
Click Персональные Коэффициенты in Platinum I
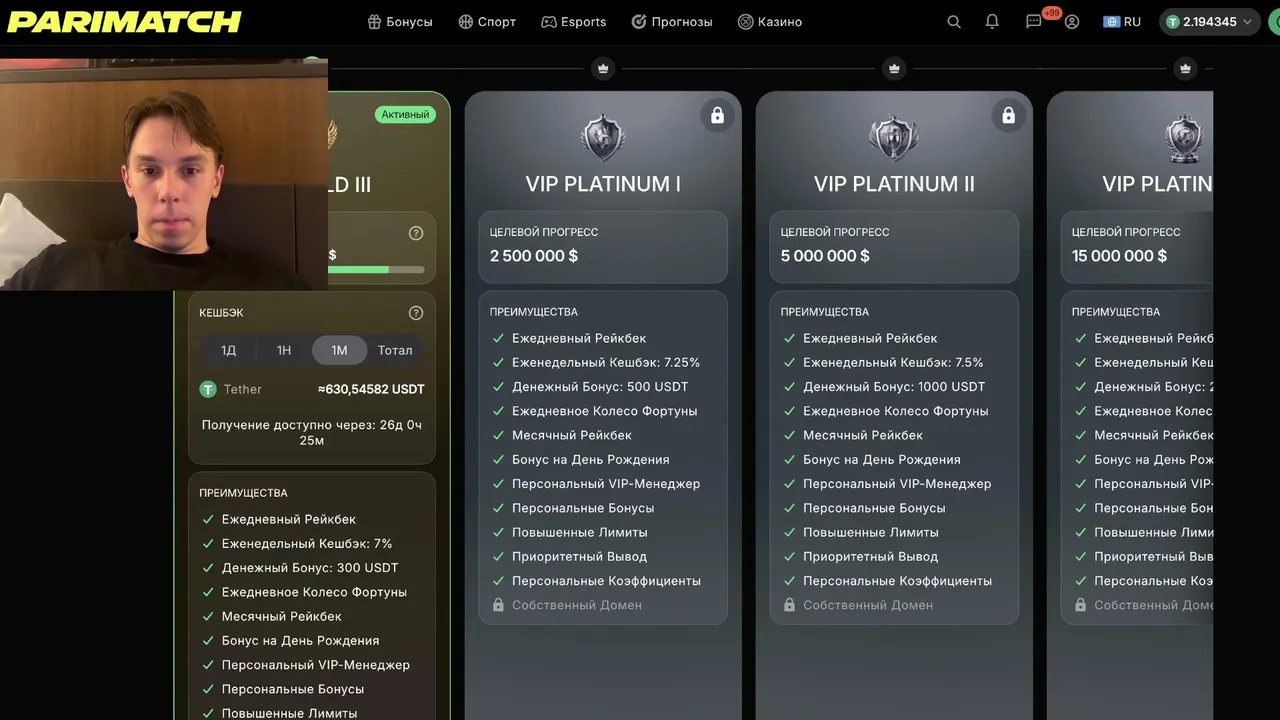606,580
